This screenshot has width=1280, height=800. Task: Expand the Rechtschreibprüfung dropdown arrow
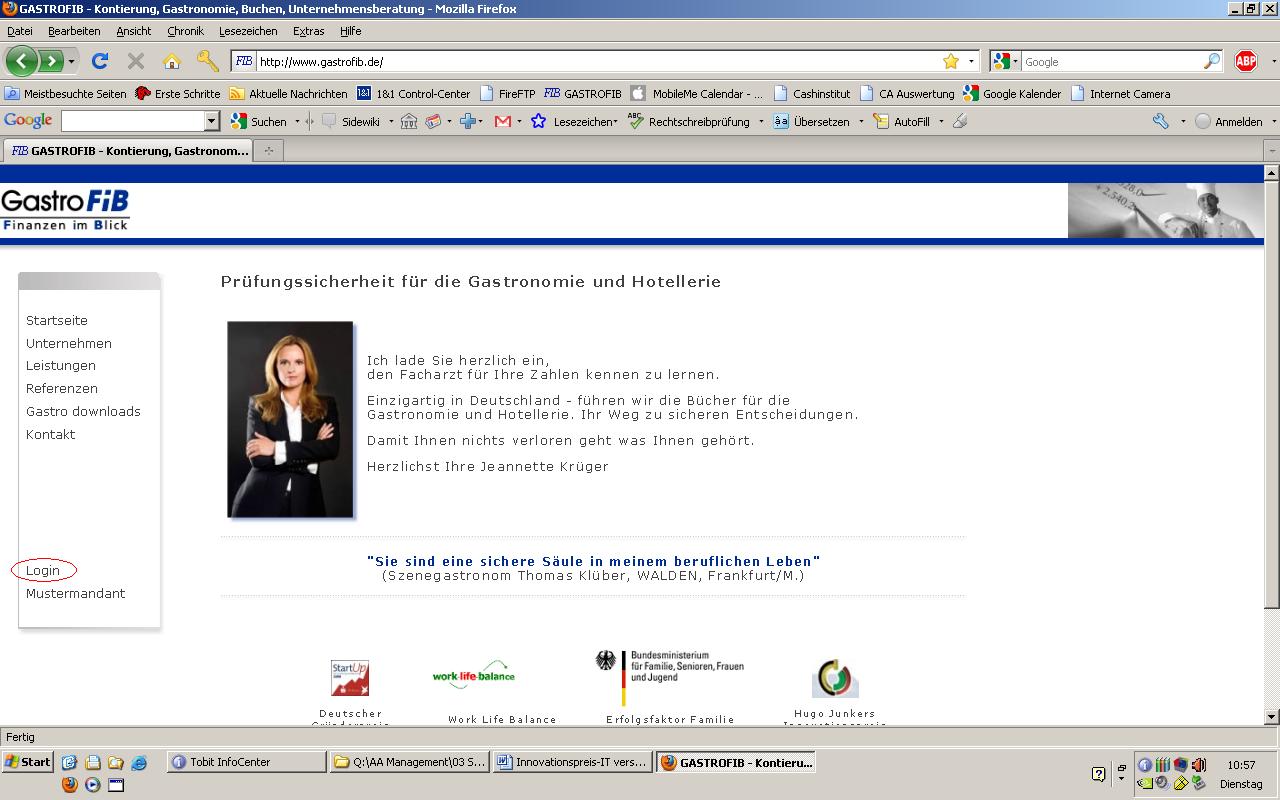tap(761, 121)
